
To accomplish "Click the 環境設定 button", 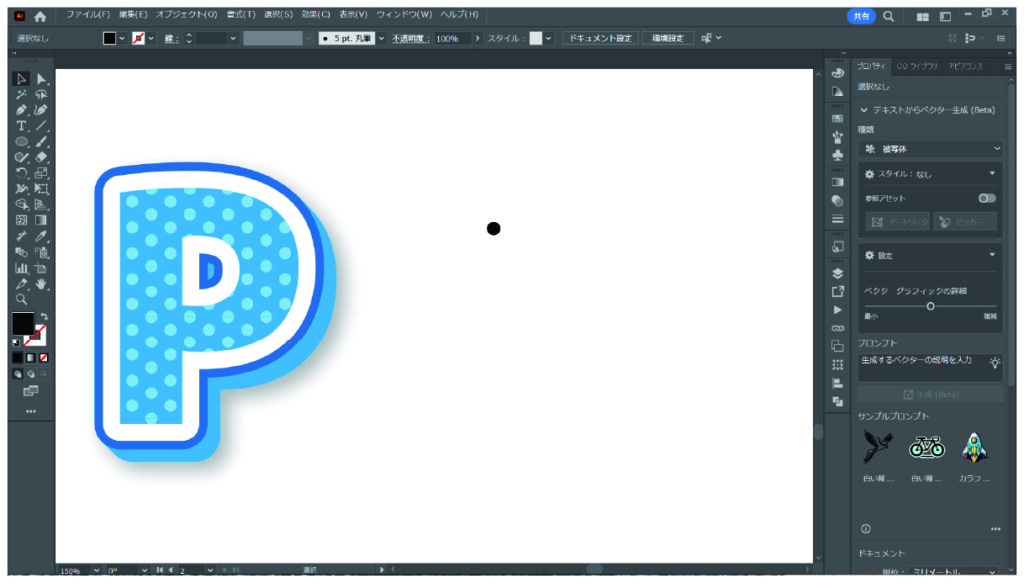I will point(667,39).
